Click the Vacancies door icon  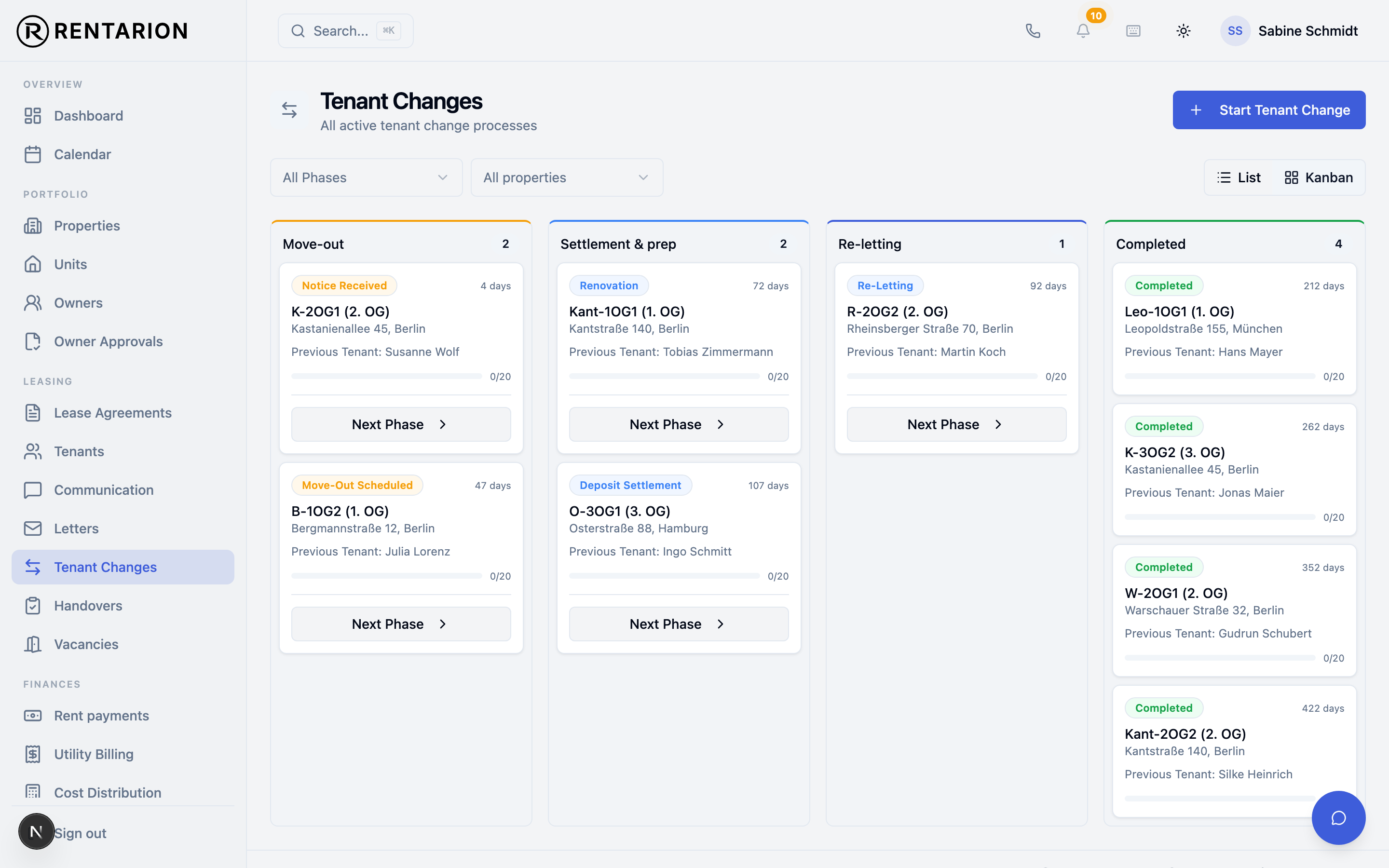[x=33, y=644]
